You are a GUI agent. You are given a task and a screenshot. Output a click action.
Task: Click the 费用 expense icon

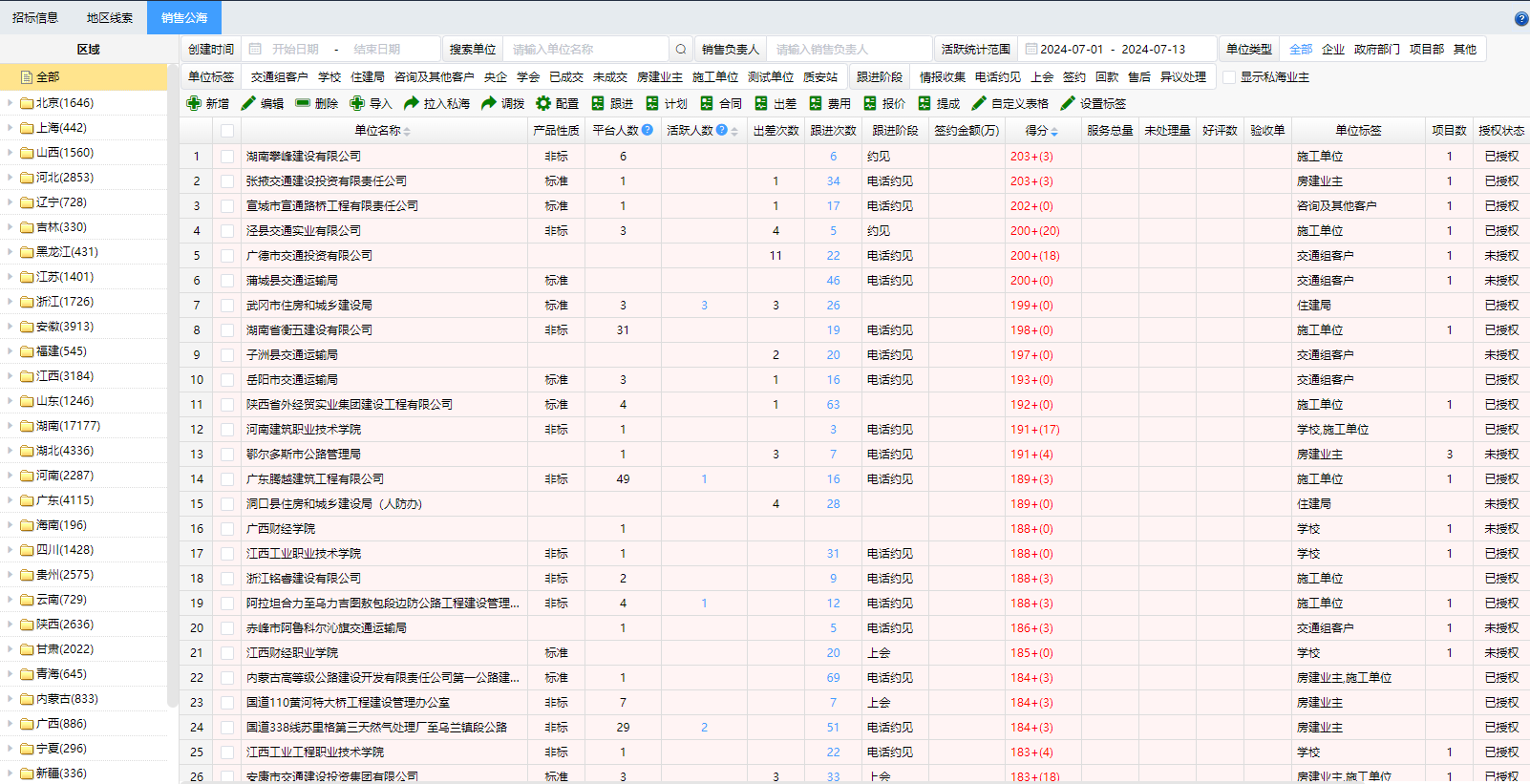click(x=816, y=103)
